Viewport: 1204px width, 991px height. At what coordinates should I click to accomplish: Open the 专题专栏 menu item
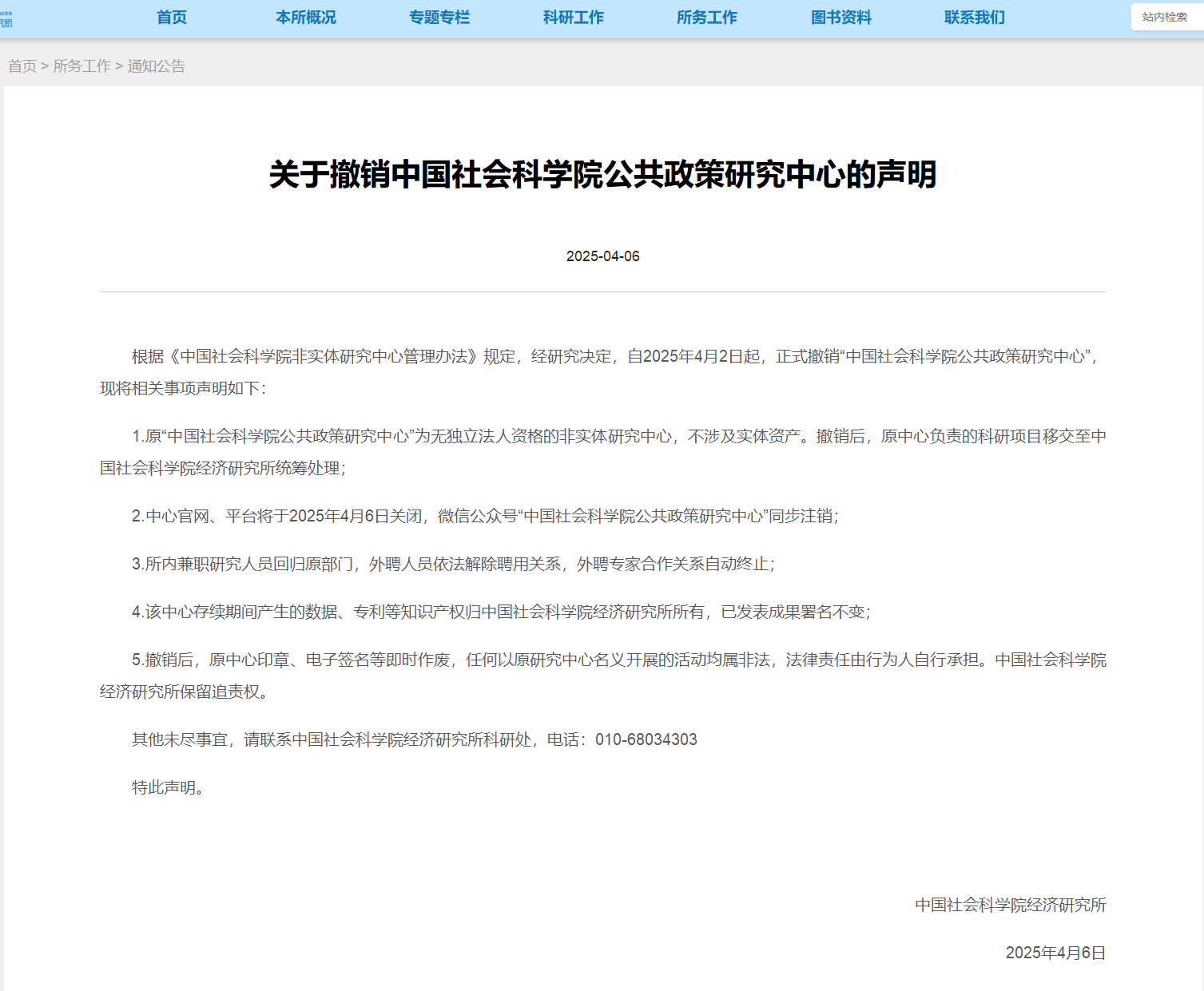(439, 18)
